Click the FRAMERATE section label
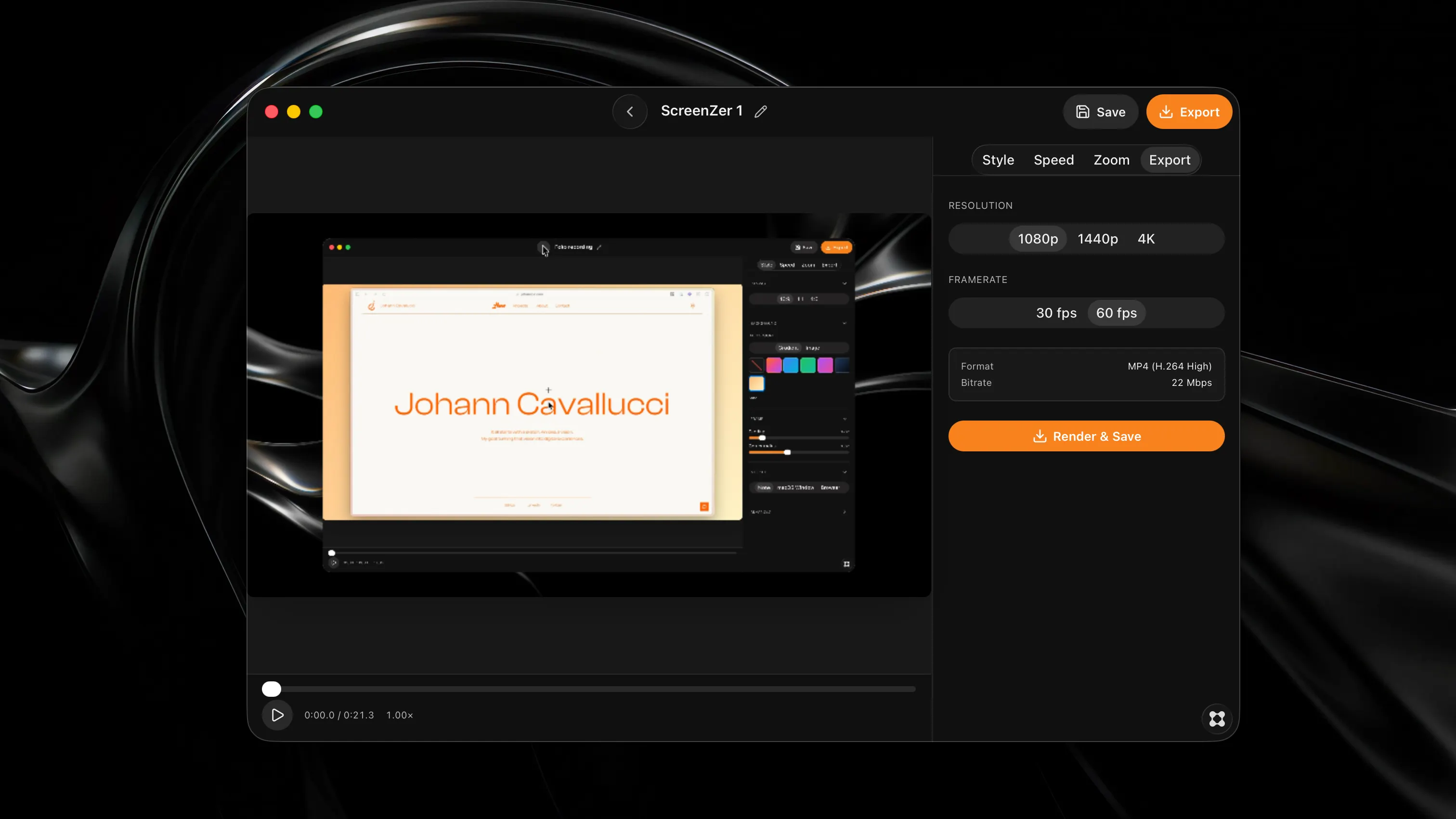Image resolution: width=1456 pixels, height=819 pixels. click(x=978, y=280)
